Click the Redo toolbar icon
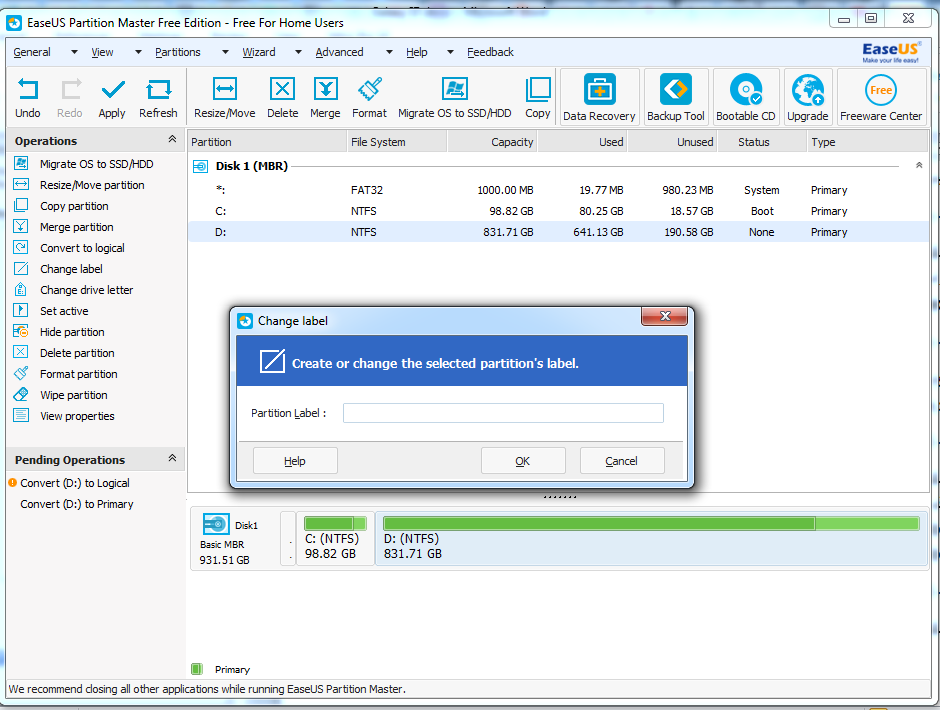Image resolution: width=940 pixels, height=710 pixels. (x=70, y=98)
